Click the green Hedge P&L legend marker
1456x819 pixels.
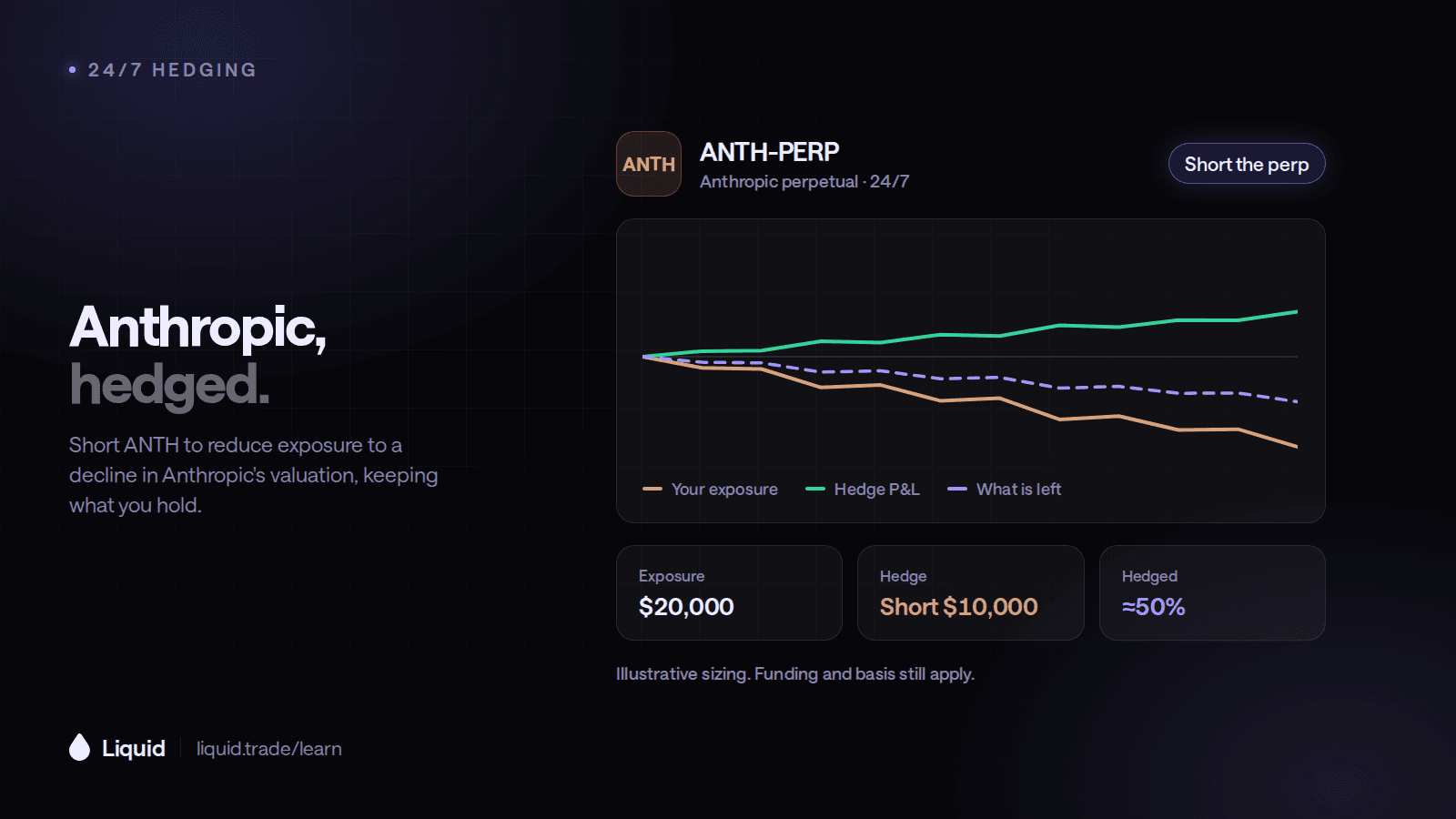pyautogui.click(x=814, y=489)
